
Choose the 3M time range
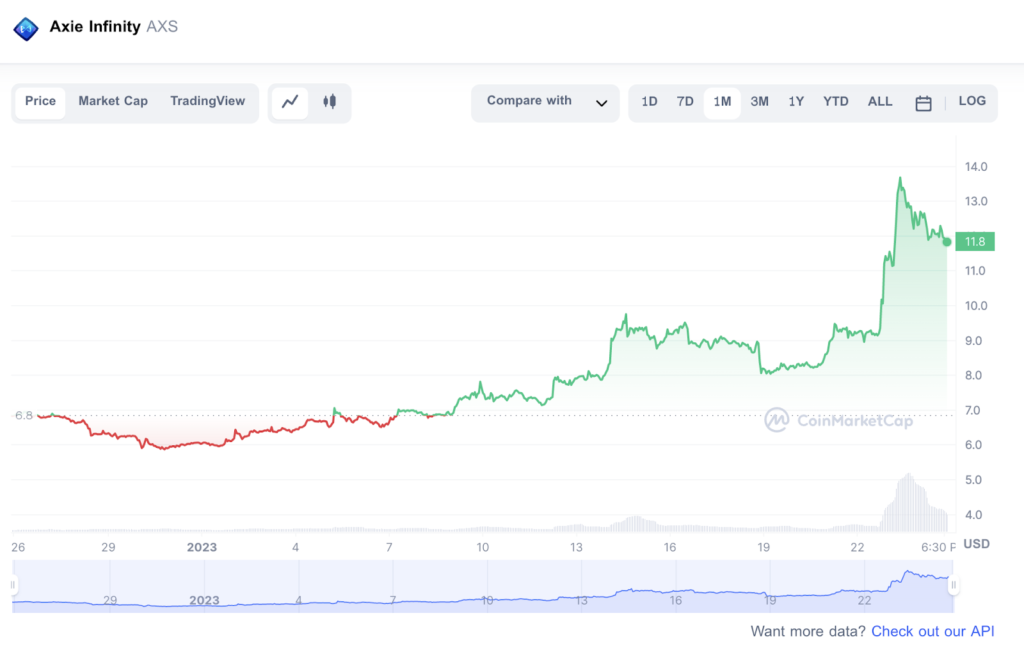tap(760, 102)
